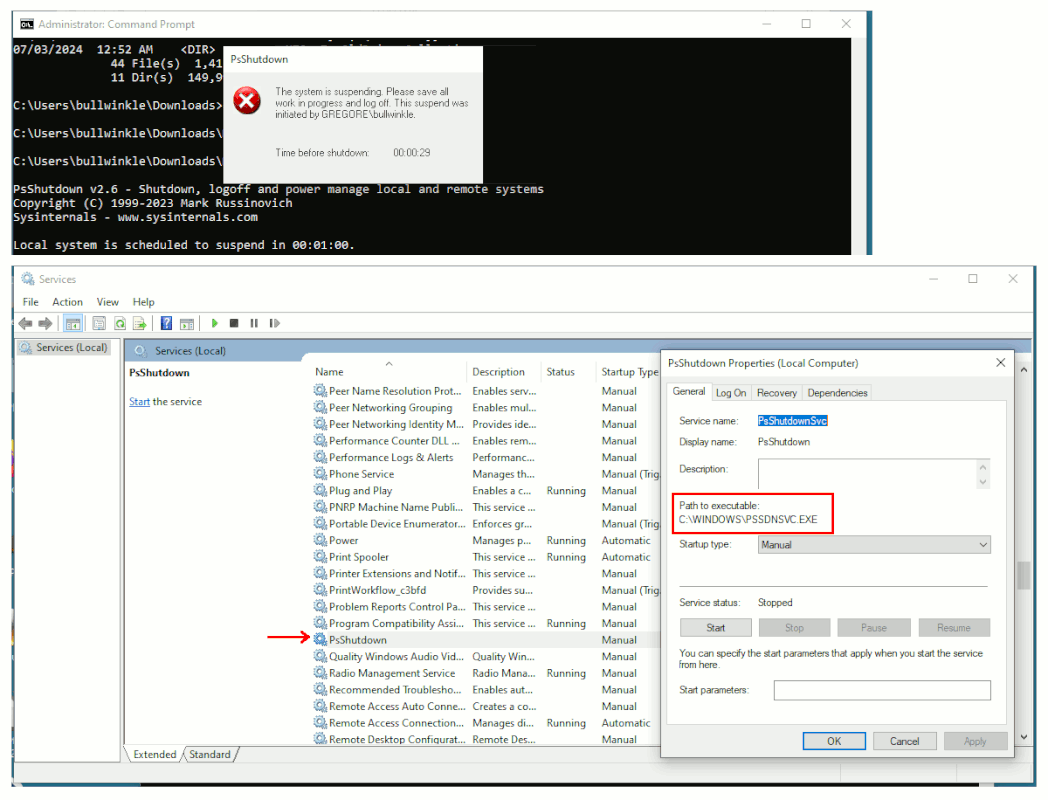The height and width of the screenshot is (800, 1048).
Task: Sort services by Status column header
Action: 569,372
